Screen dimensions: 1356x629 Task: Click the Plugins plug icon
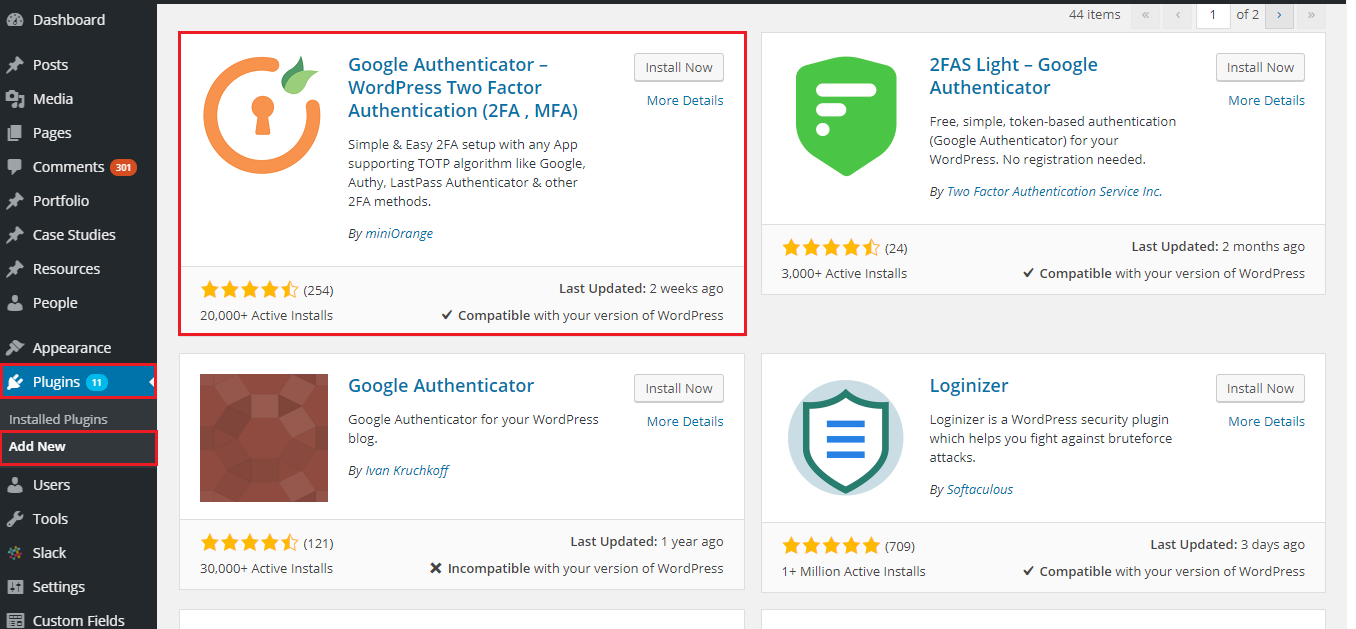[x=15, y=382]
